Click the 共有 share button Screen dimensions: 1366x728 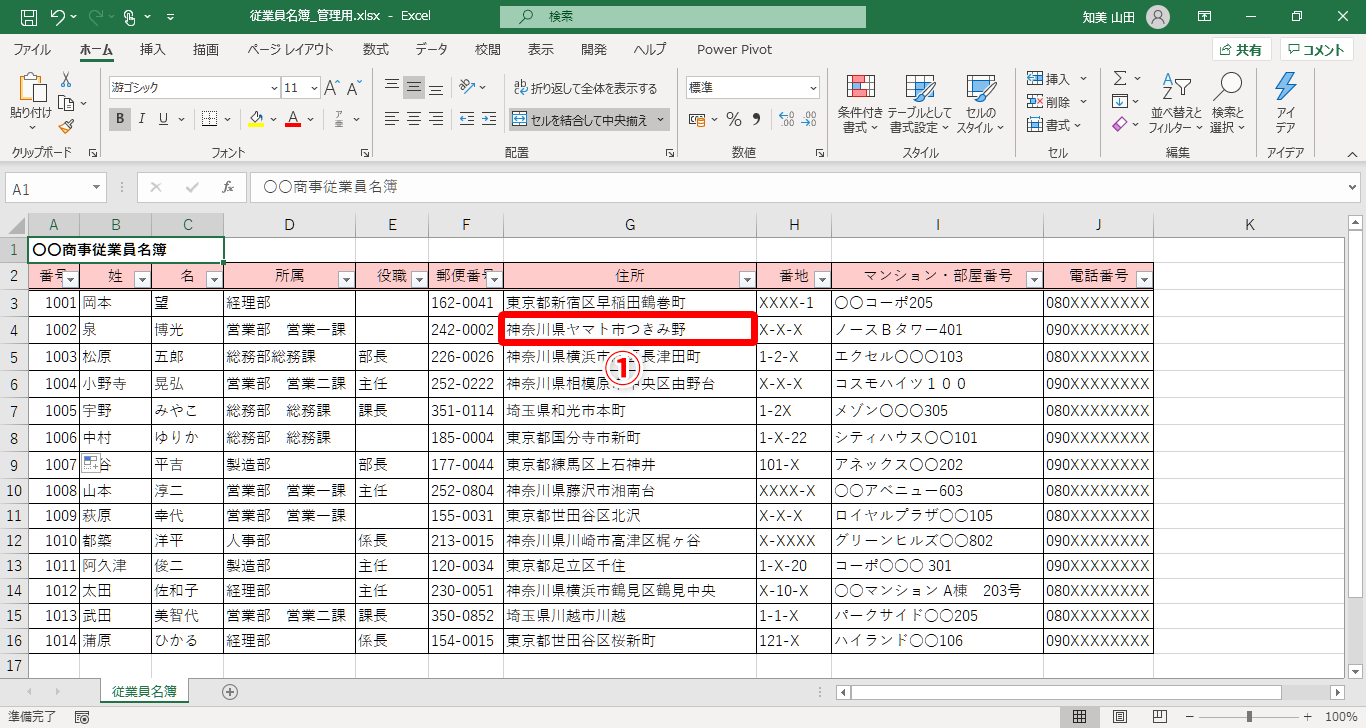[1242, 50]
